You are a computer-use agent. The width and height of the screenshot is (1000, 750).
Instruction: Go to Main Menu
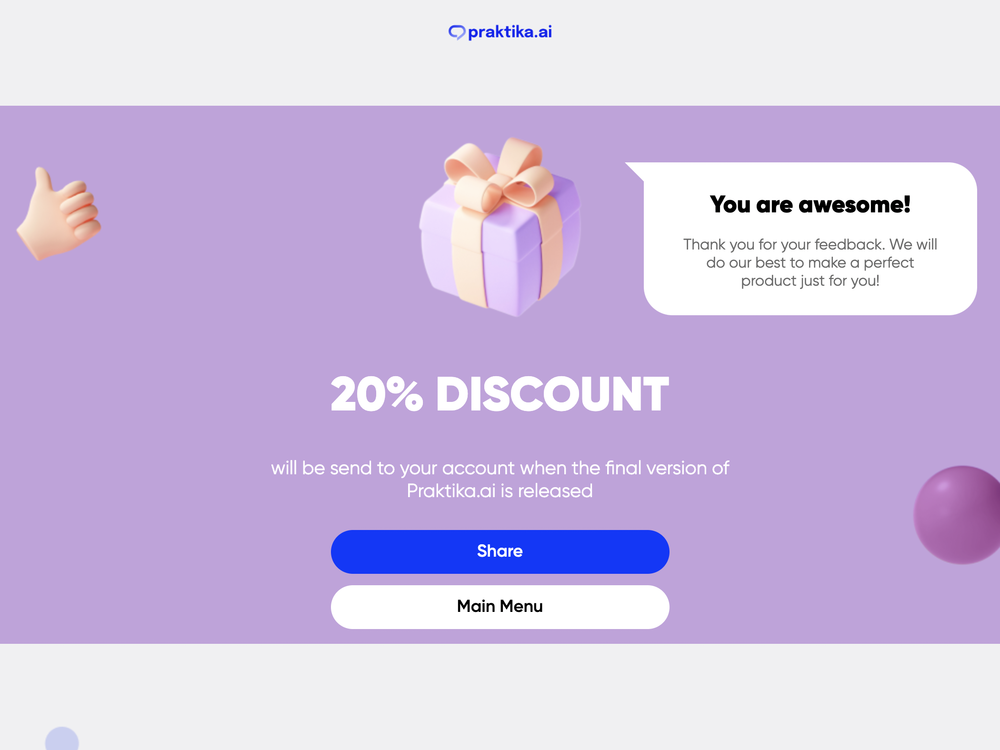point(500,606)
